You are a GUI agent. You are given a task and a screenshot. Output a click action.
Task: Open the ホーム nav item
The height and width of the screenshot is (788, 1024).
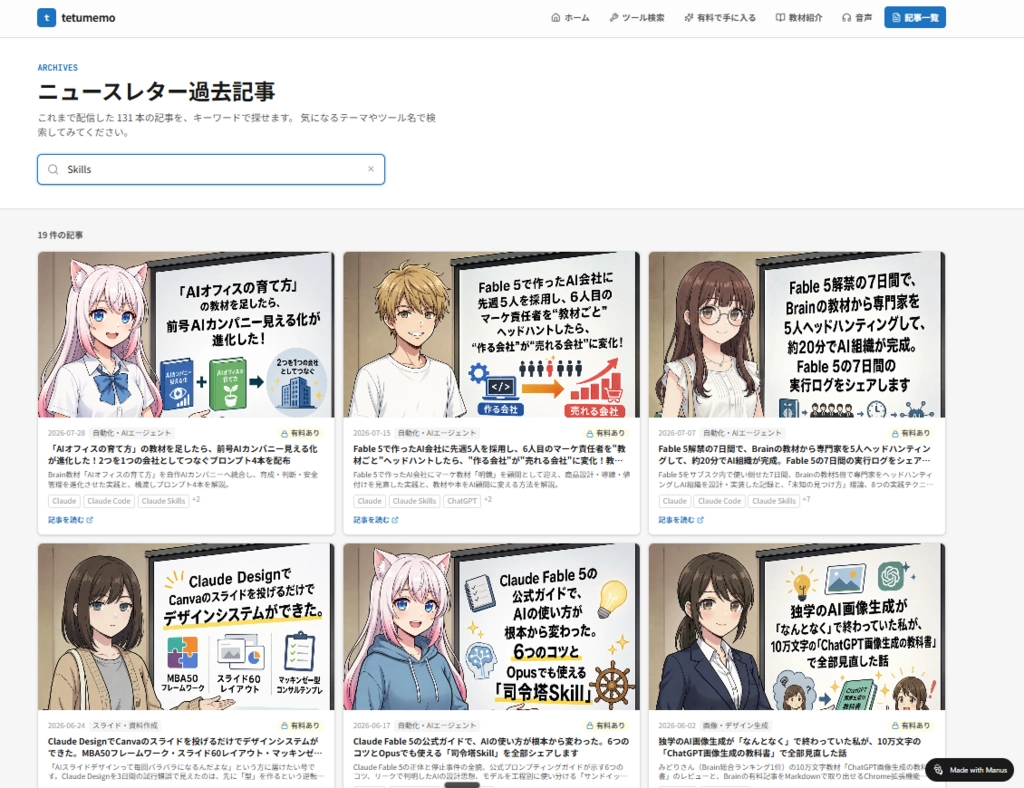click(570, 18)
